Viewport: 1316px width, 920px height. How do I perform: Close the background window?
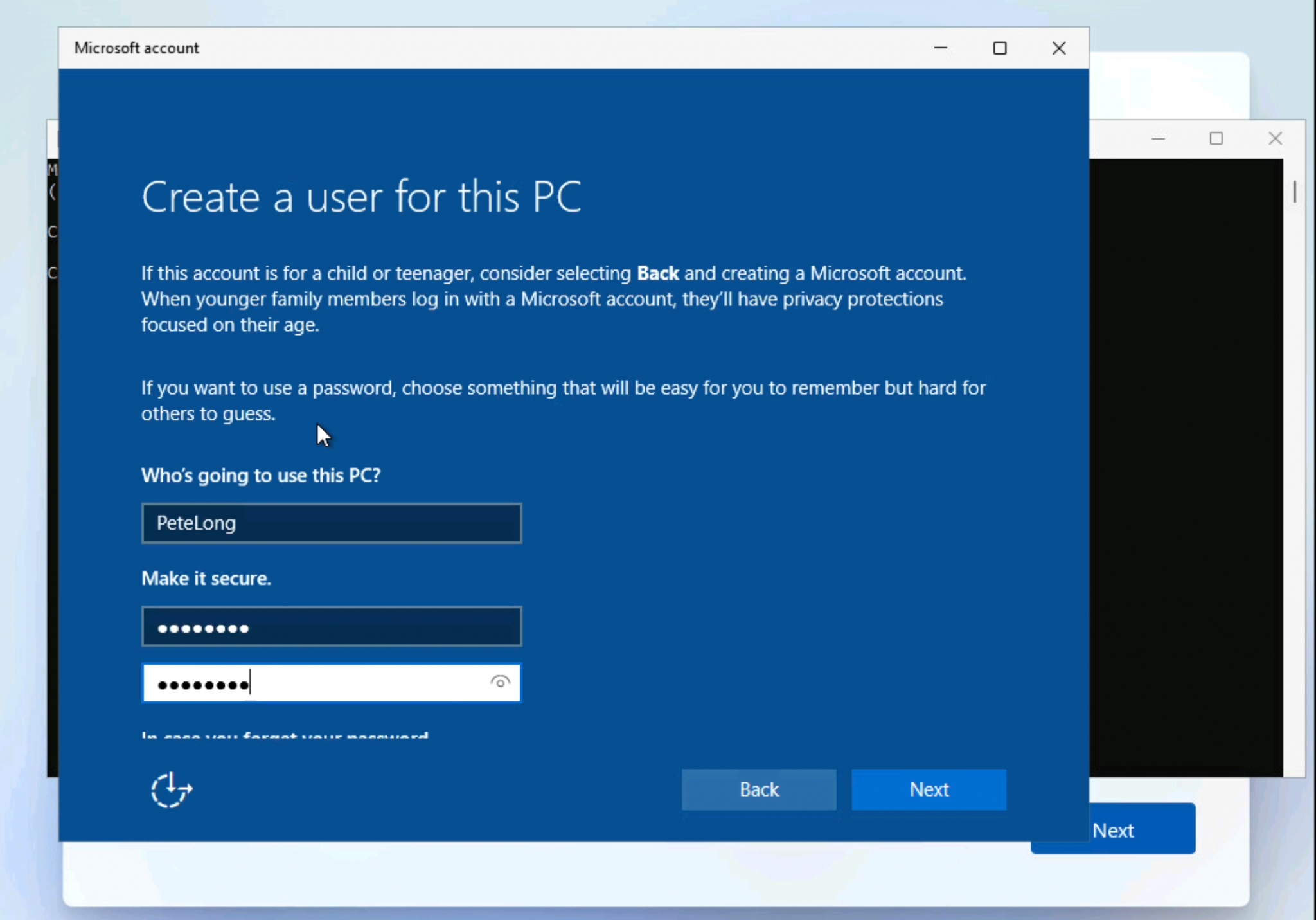[1275, 138]
